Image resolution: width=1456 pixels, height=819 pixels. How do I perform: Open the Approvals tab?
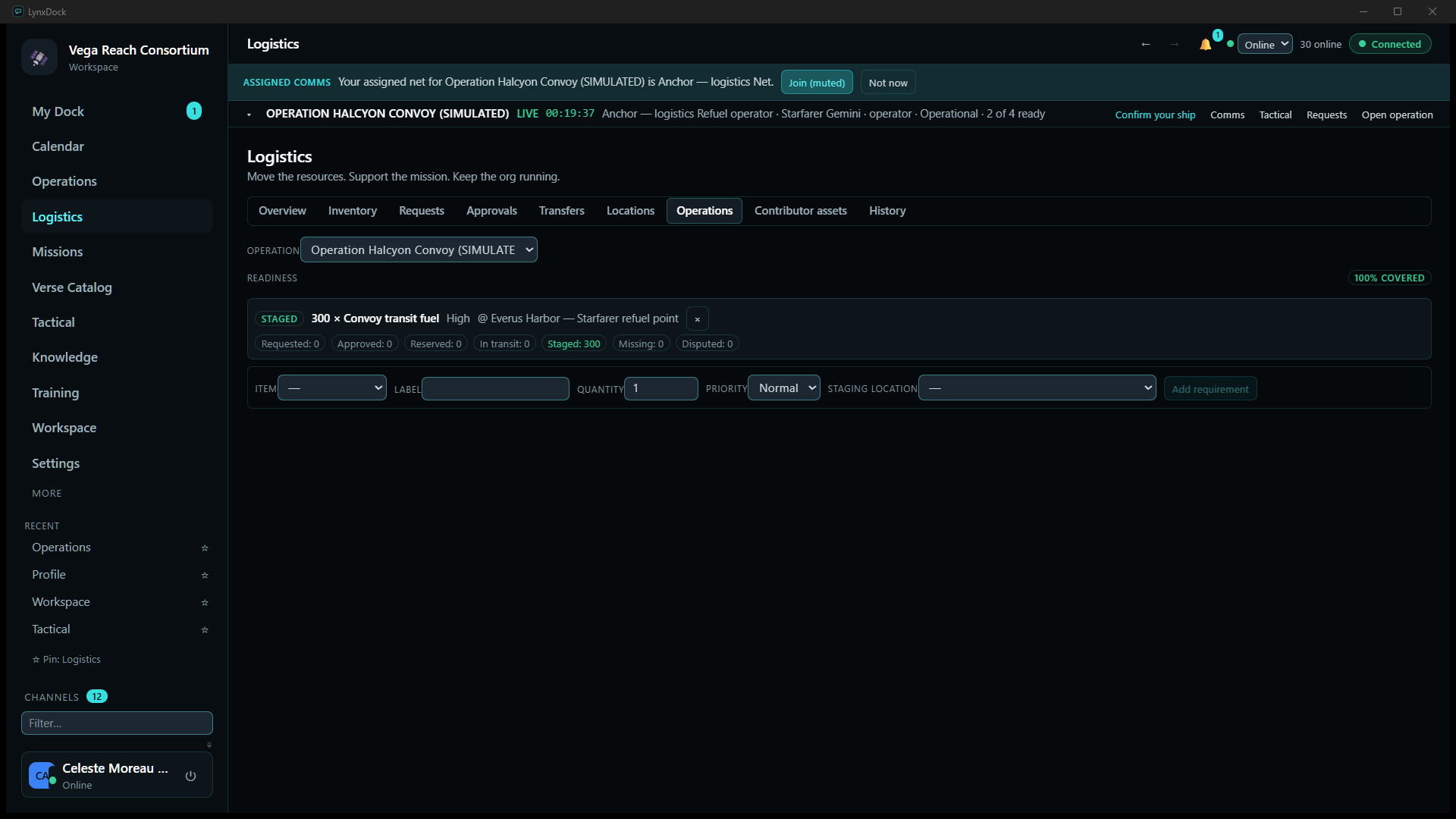coord(491,211)
